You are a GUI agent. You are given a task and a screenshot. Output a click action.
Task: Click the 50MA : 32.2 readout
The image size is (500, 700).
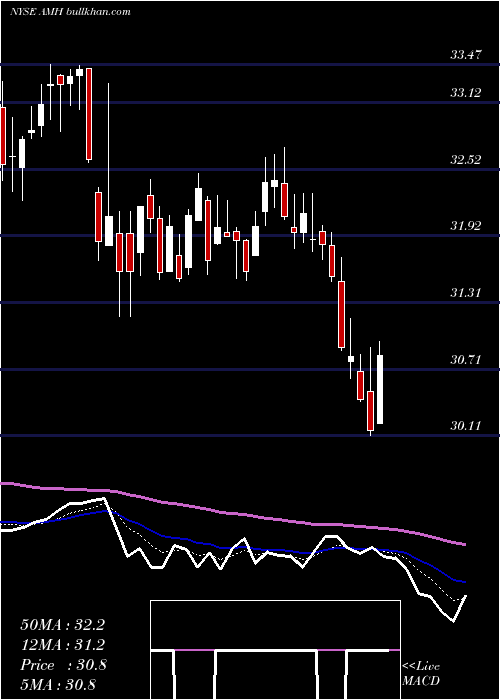[x=62, y=625]
